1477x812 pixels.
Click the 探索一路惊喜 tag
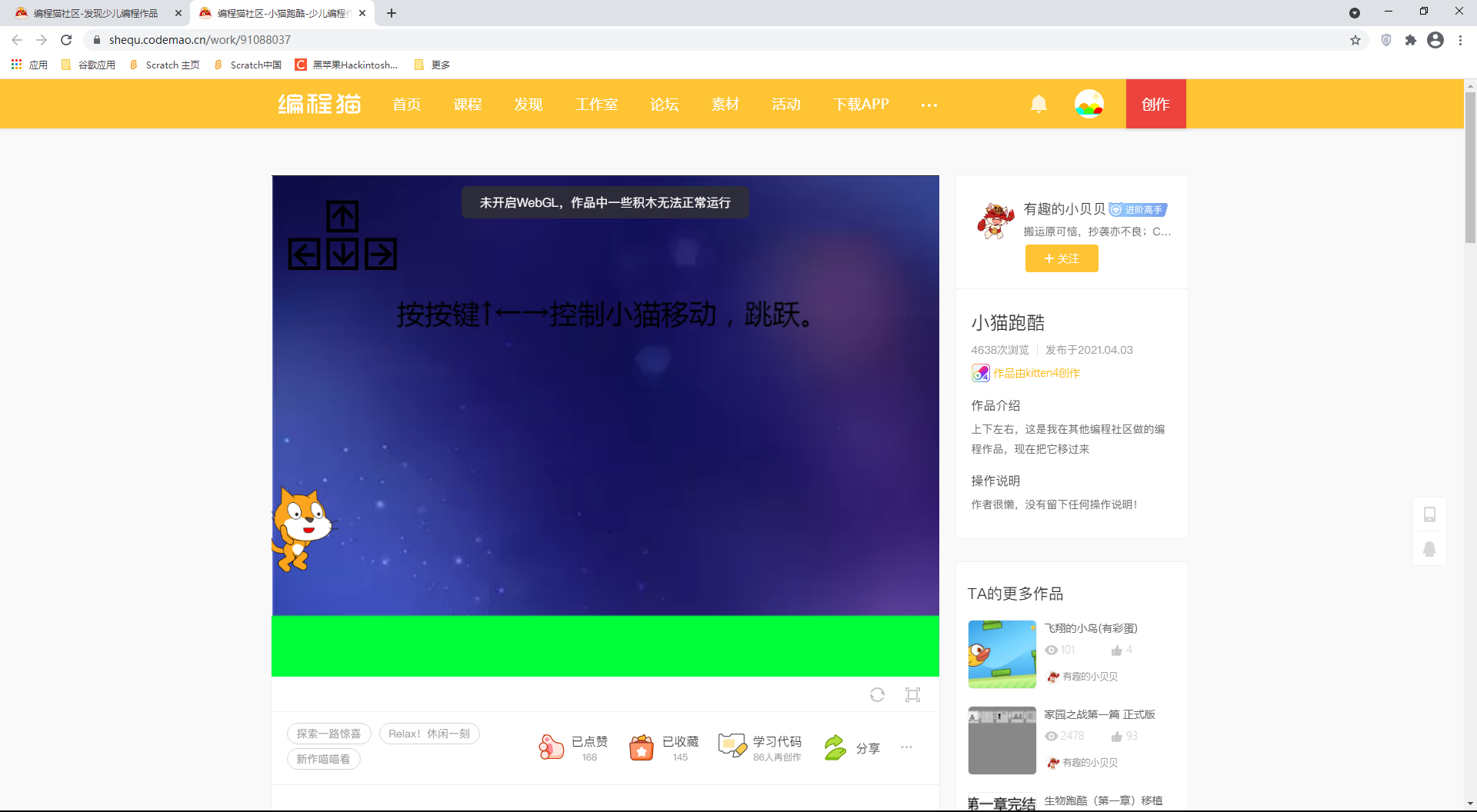tap(329, 734)
